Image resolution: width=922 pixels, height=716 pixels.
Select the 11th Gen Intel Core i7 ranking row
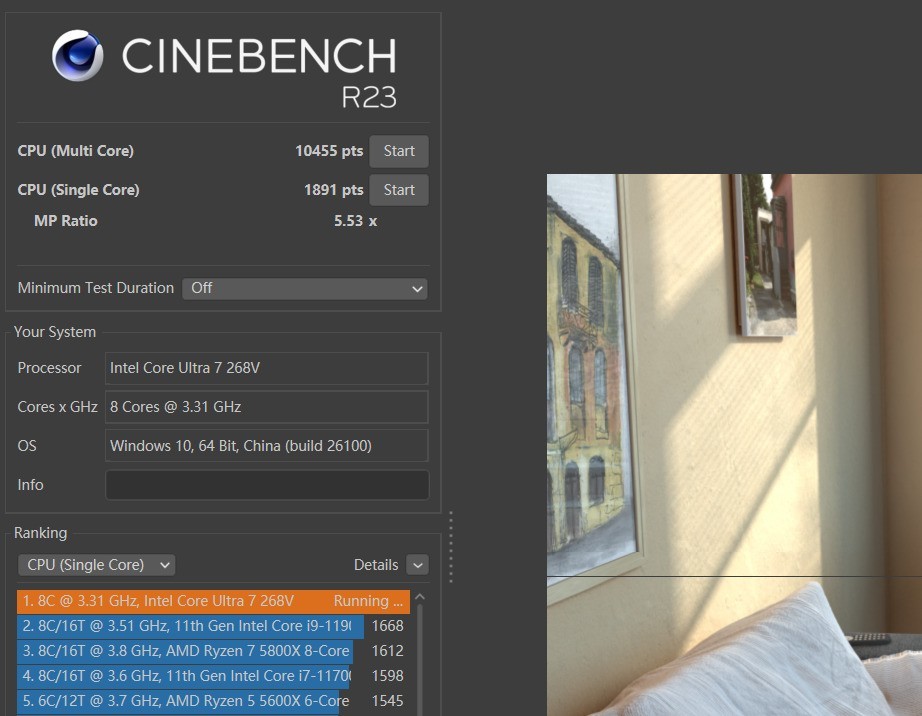[213, 676]
